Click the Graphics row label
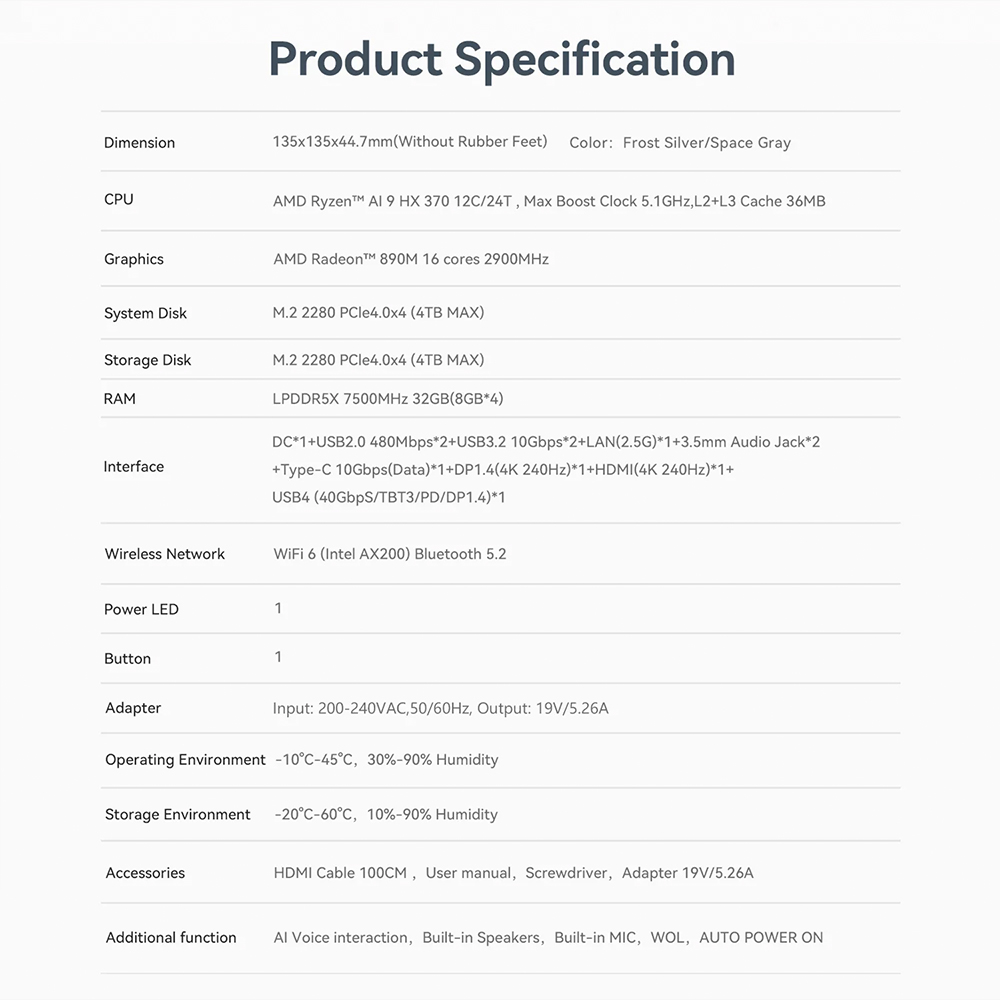1000x1000 pixels. (134, 259)
